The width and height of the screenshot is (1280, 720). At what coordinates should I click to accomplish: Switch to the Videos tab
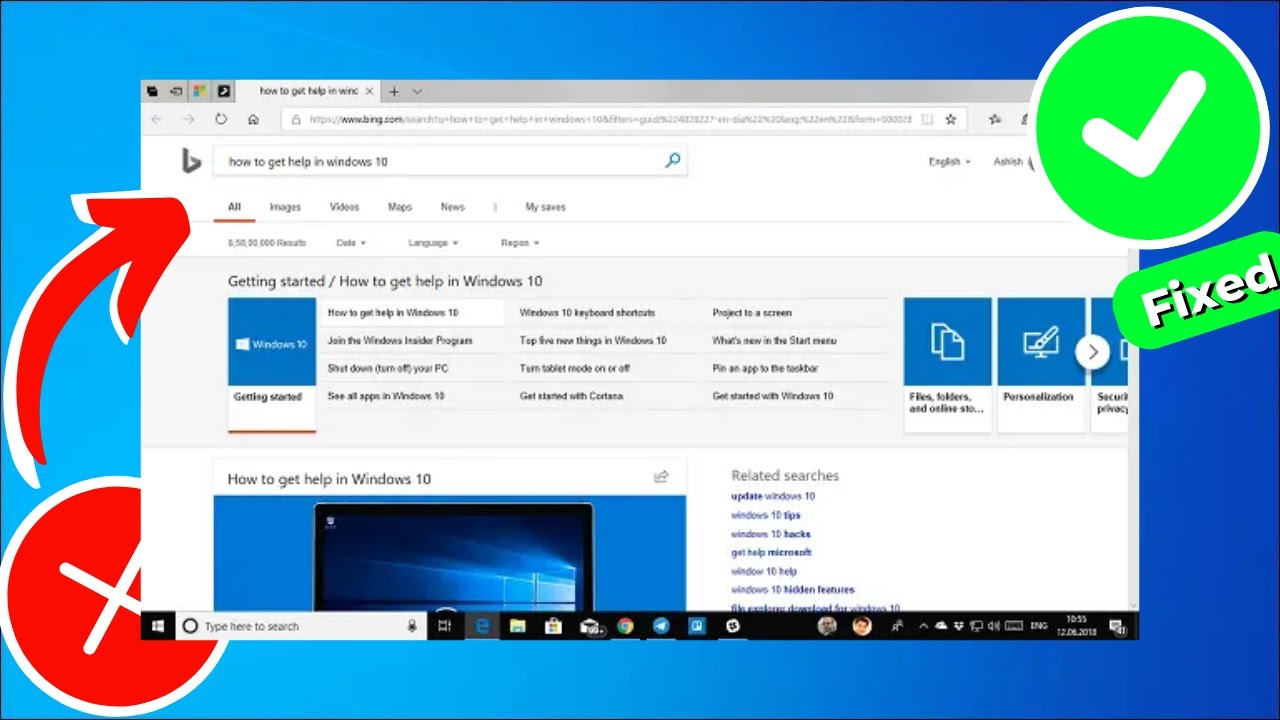tap(344, 207)
